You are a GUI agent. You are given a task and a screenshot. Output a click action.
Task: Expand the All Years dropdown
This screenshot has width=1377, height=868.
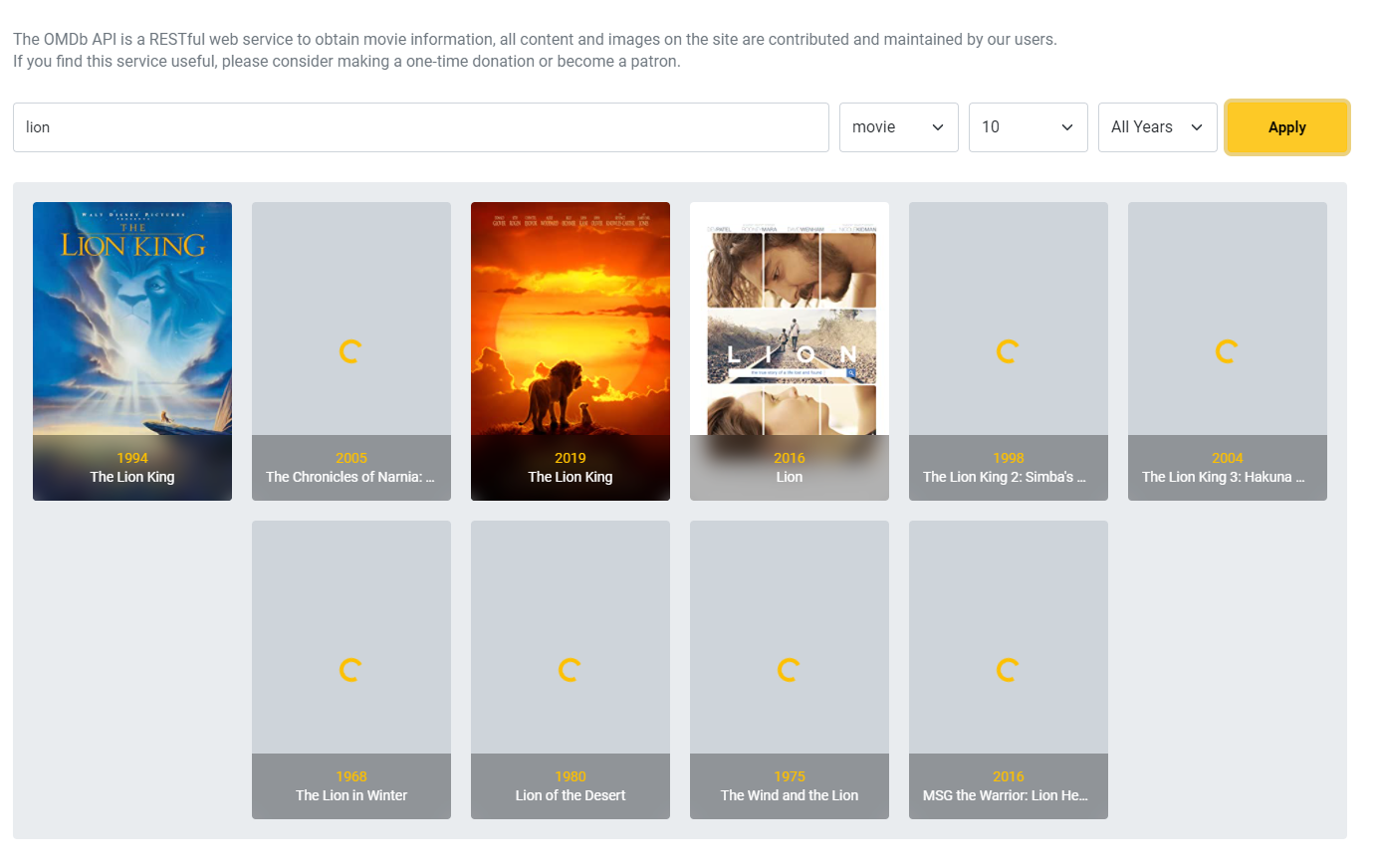click(1157, 127)
